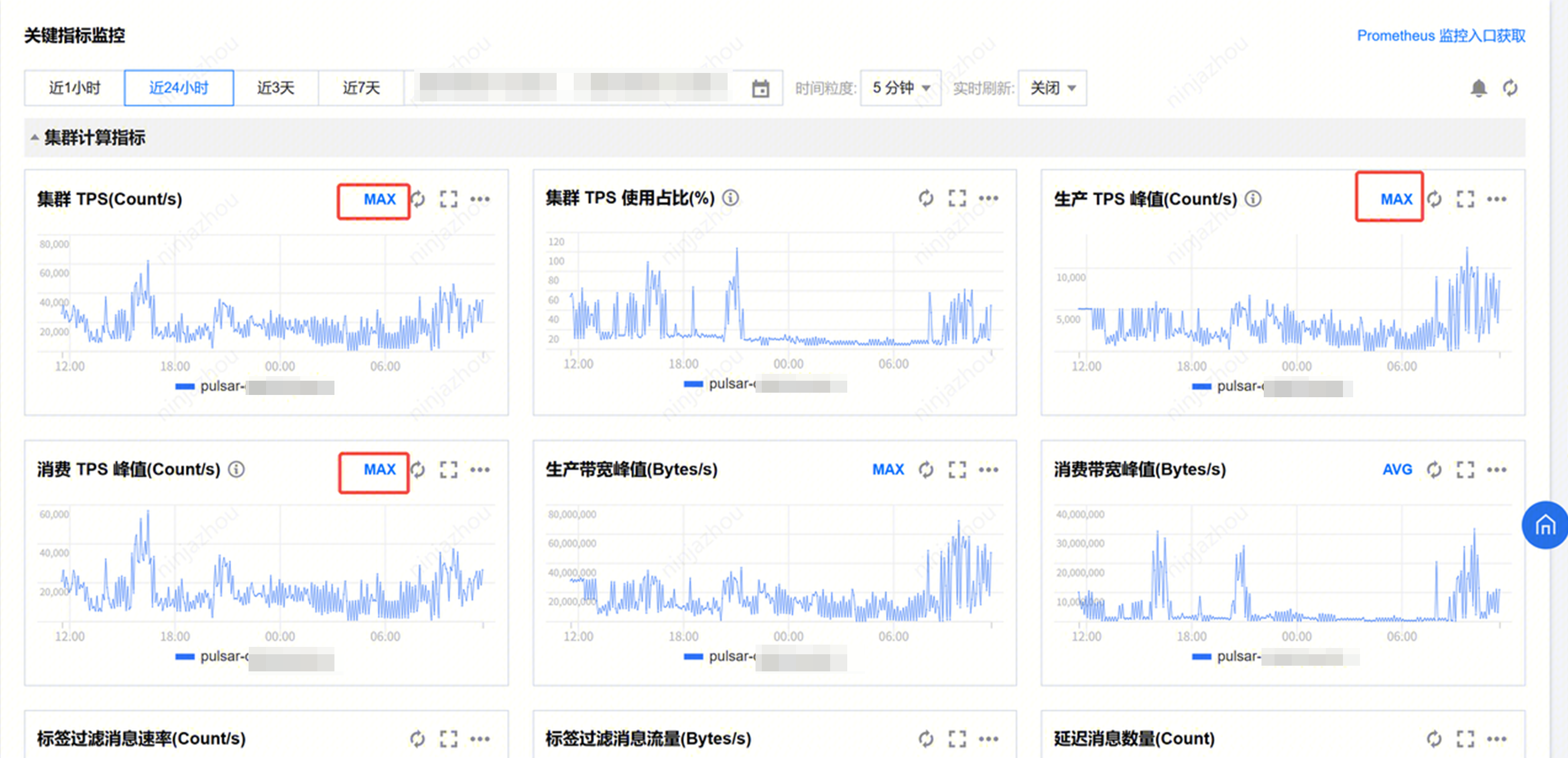Toggle MAX statistic on 集群 TPS chart
The image size is (1568, 758).
pos(379,199)
